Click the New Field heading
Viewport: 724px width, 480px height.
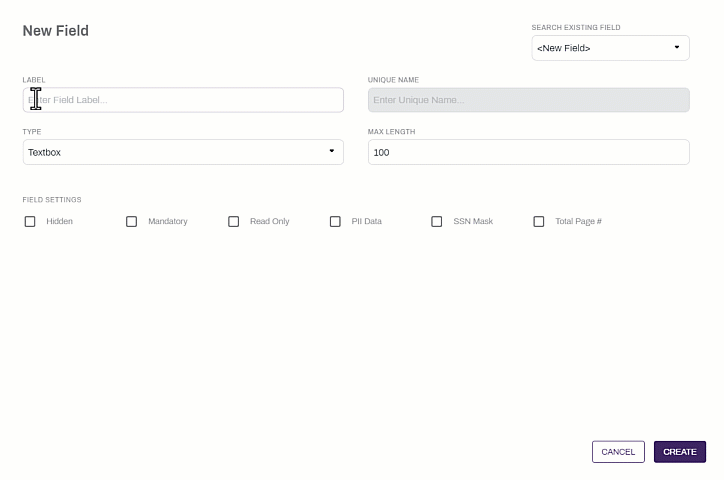click(56, 31)
